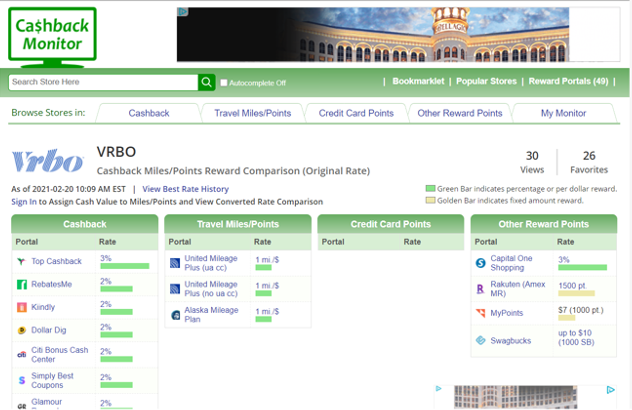Click the VRBO store logo
The image size is (632, 410).
tap(46, 161)
